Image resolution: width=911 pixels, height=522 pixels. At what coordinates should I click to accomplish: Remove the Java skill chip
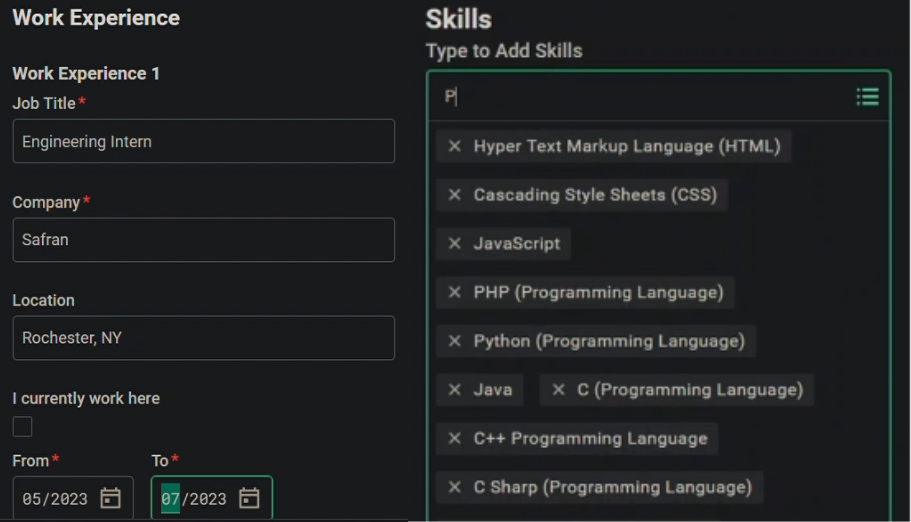tap(454, 389)
